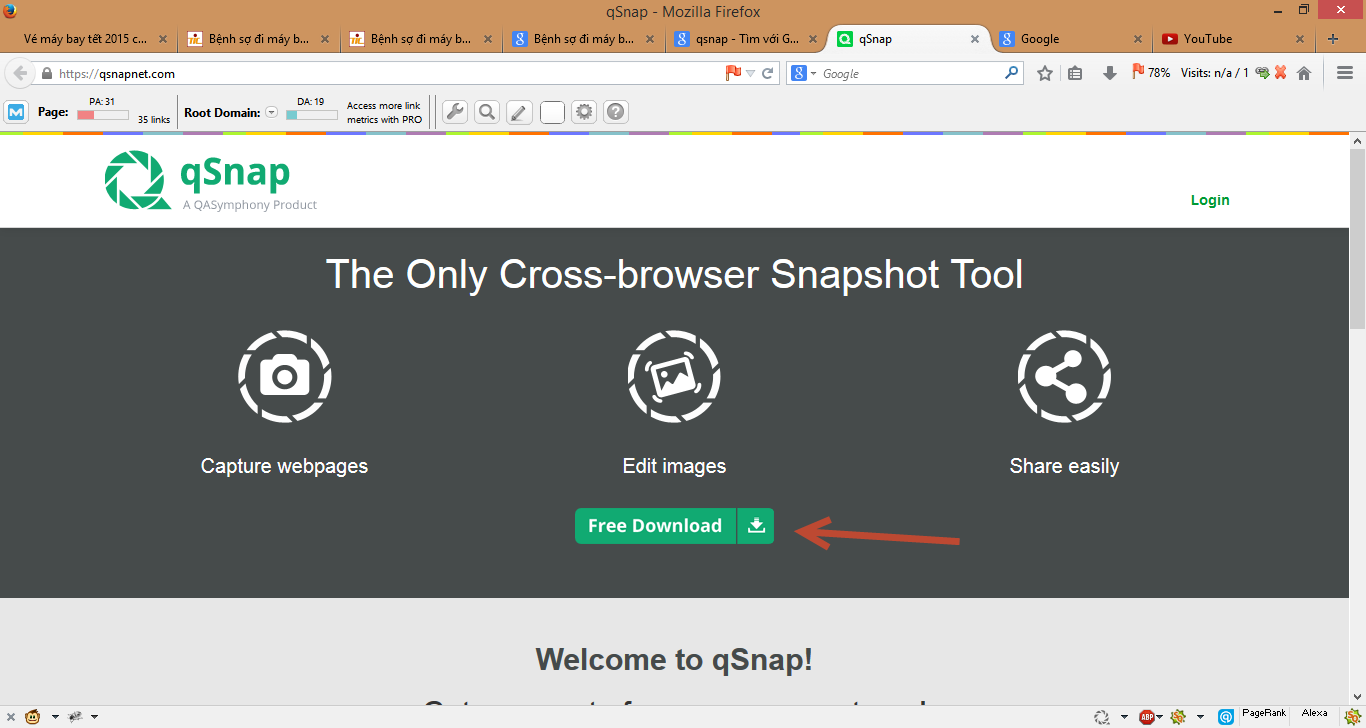Click the red flag icon in the address bar
Image resolution: width=1366 pixels, height=728 pixels.
point(733,73)
